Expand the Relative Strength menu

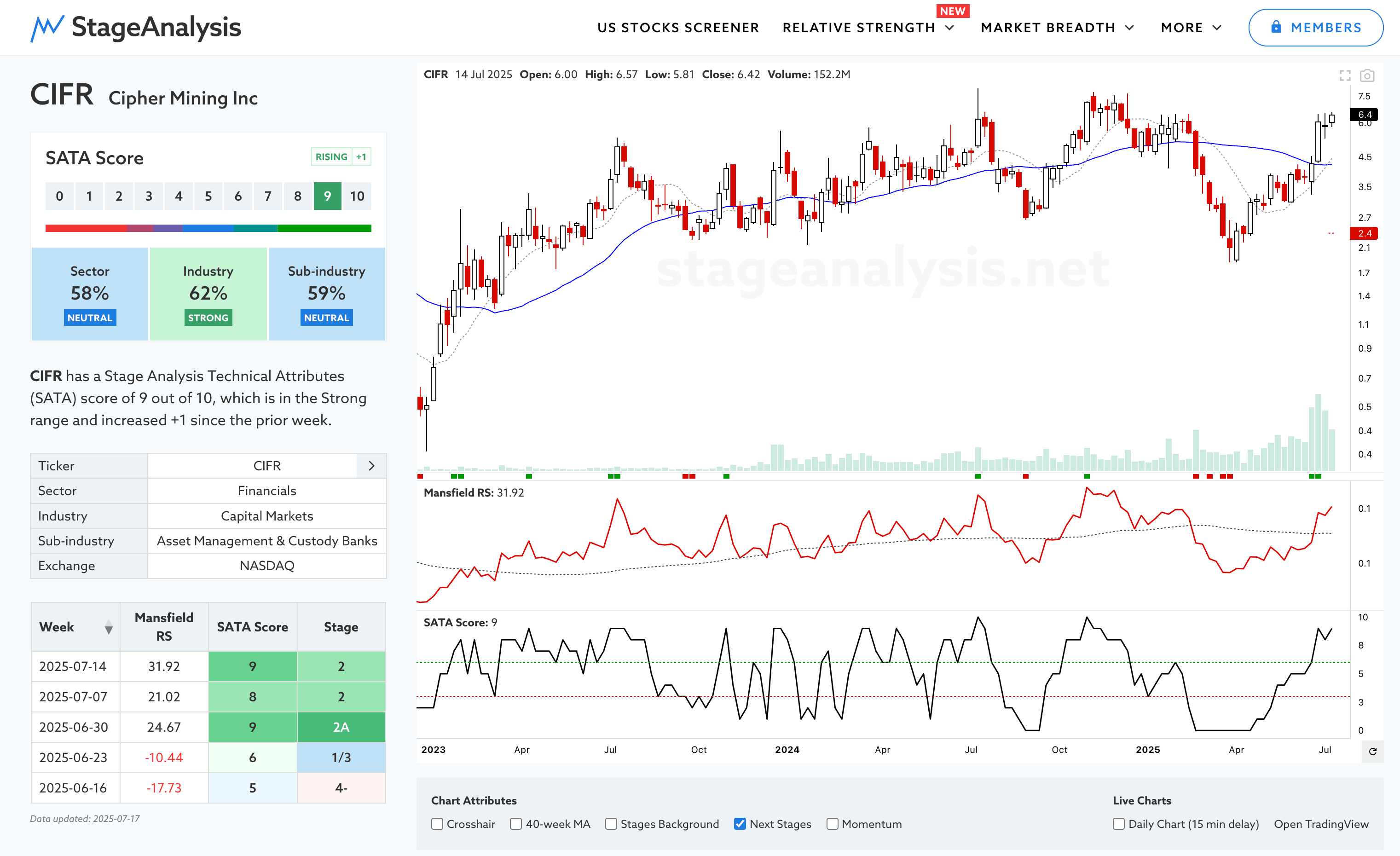[x=868, y=27]
